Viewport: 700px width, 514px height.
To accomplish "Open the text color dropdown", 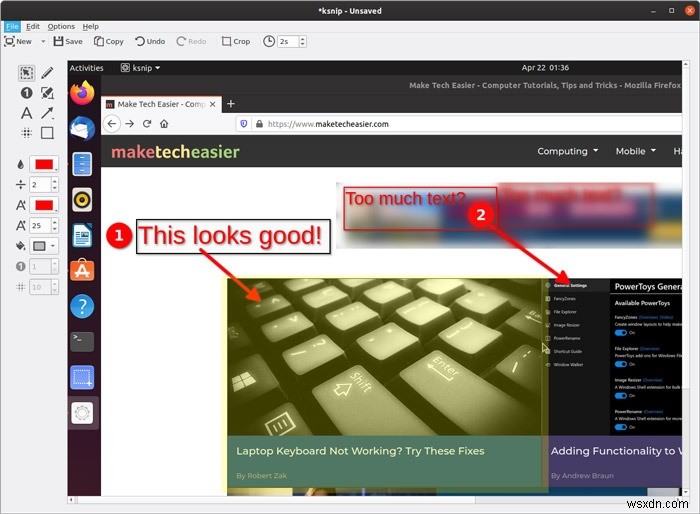I will [44, 205].
